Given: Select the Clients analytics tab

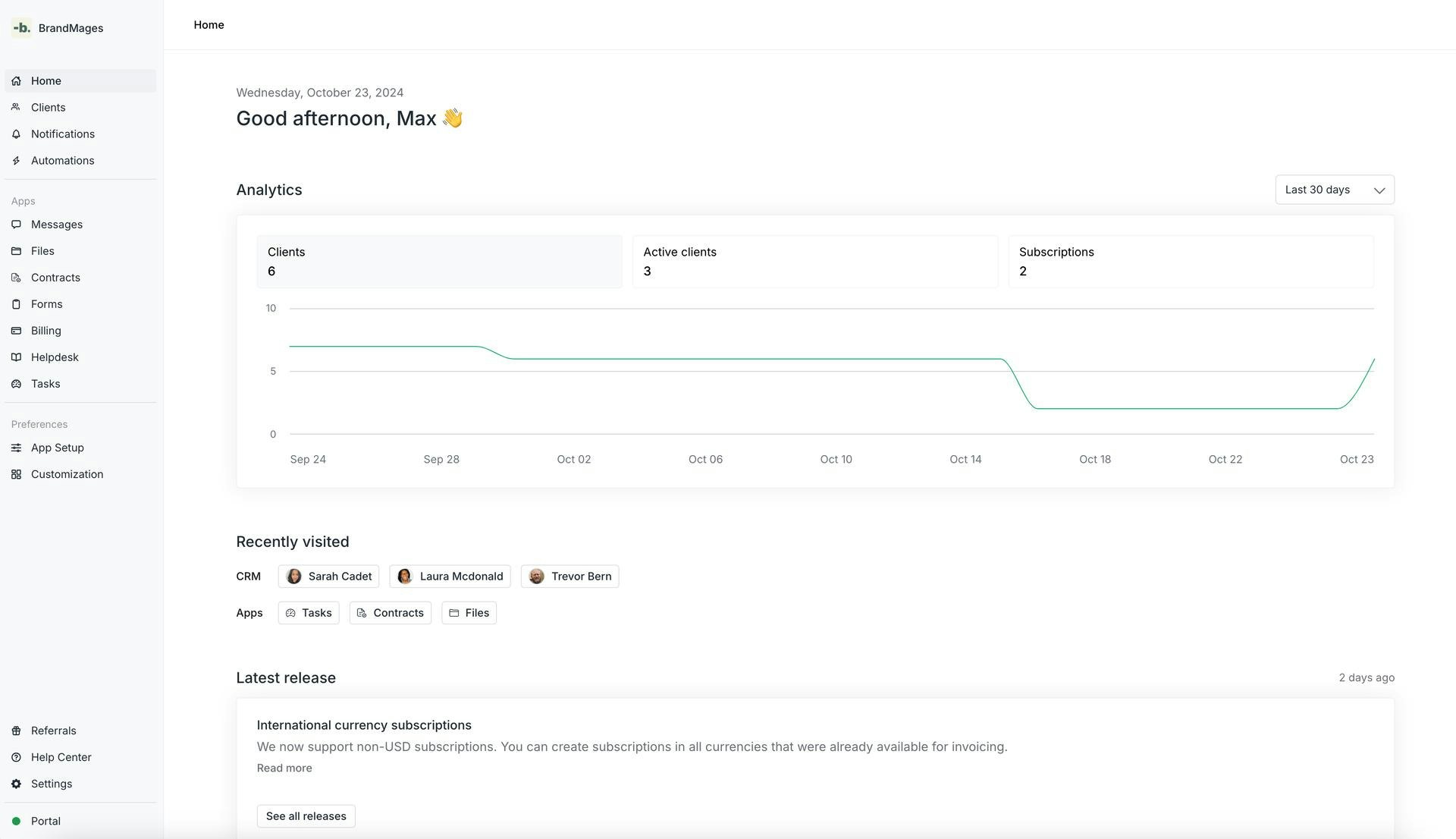Looking at the screenshot, I should click(x=439, y=262).
